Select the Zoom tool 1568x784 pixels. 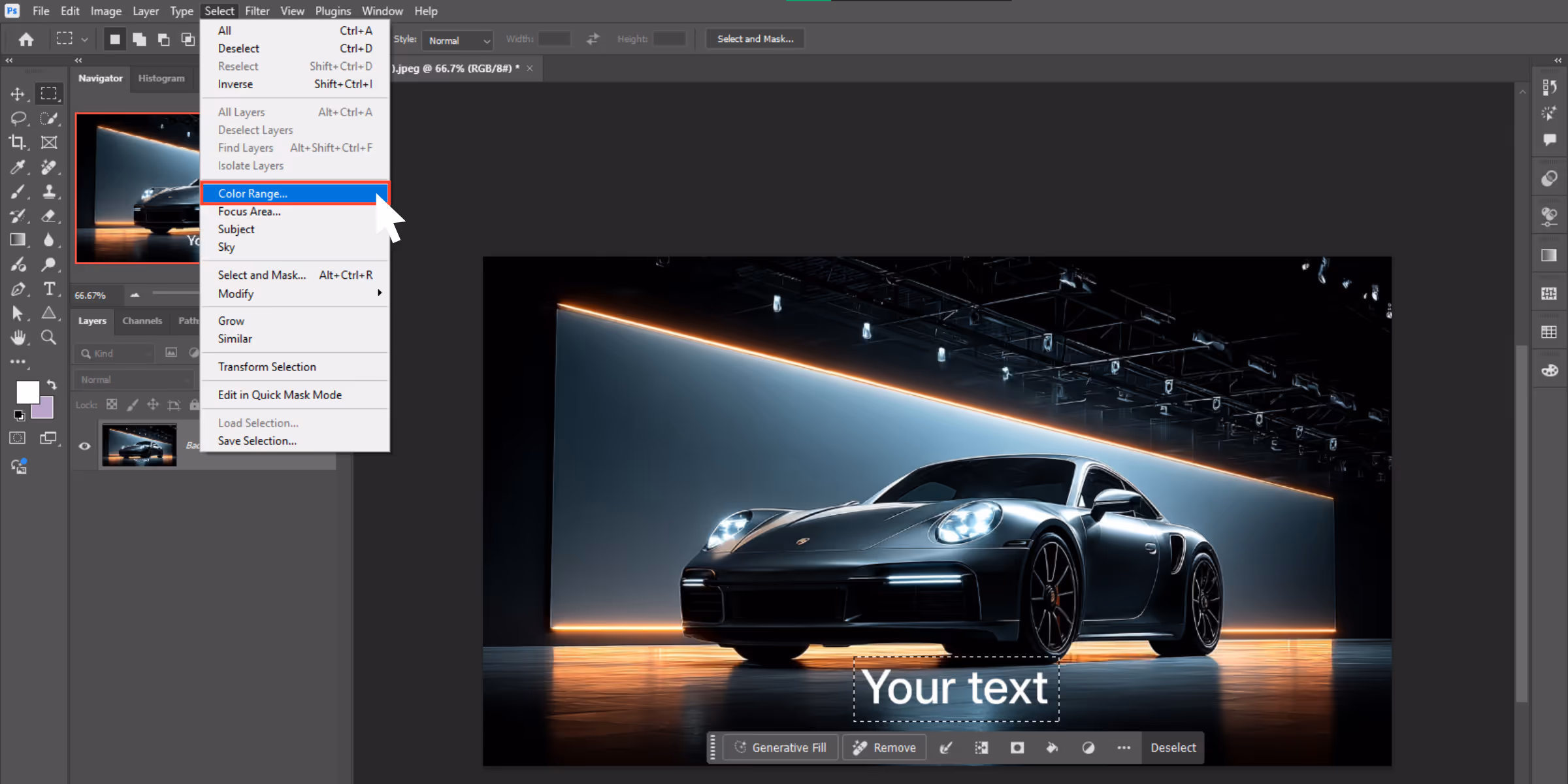49,337
